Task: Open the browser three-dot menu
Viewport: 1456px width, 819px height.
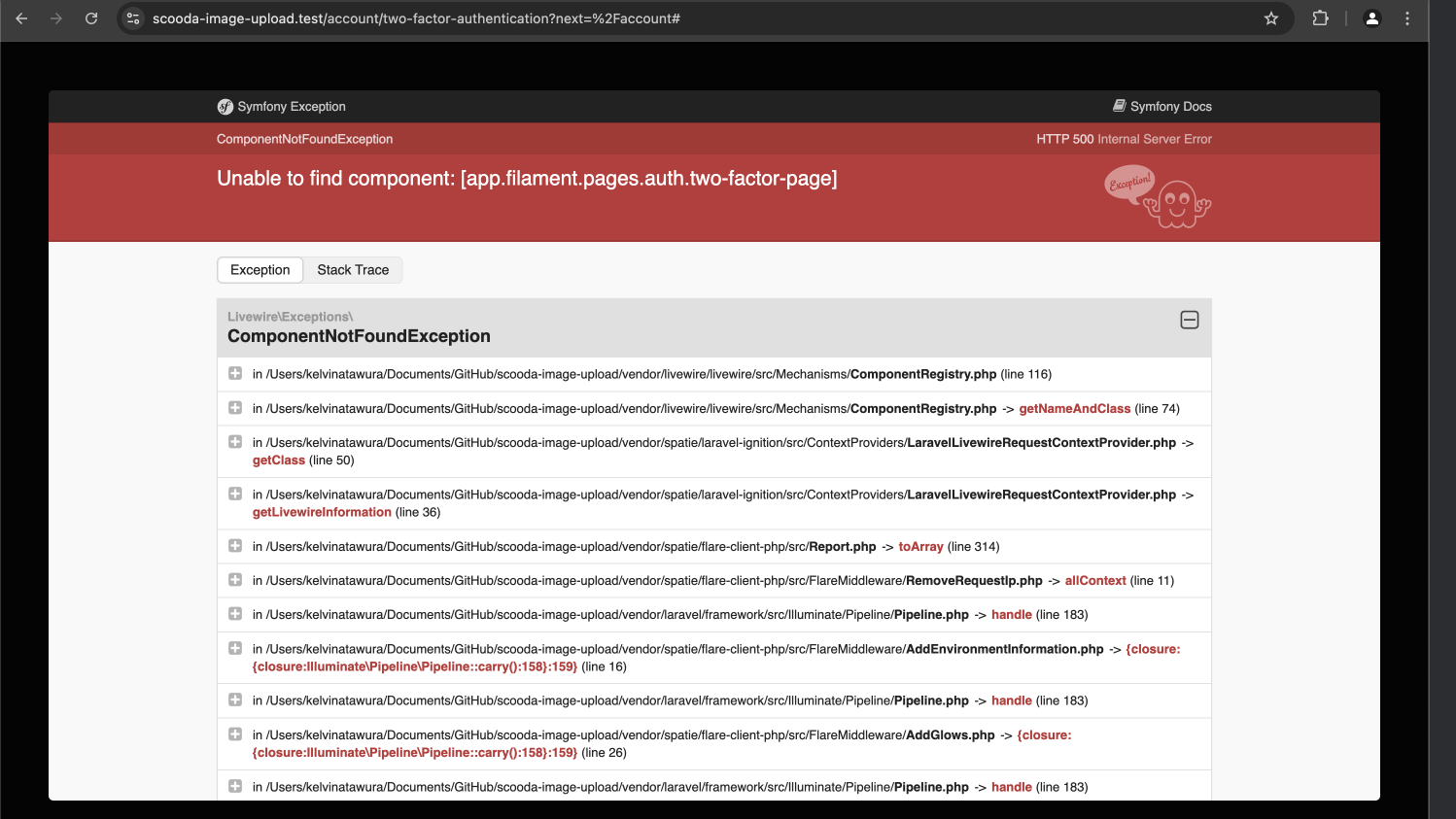Action: click(x=1406, y=18)
